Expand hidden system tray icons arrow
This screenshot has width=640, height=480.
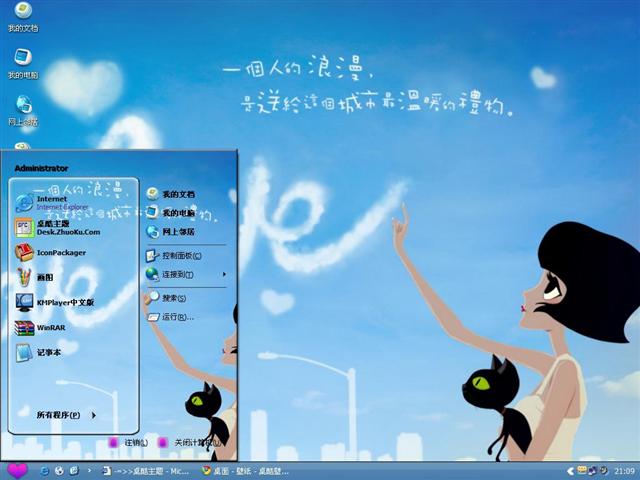click(x=571, y=471)
